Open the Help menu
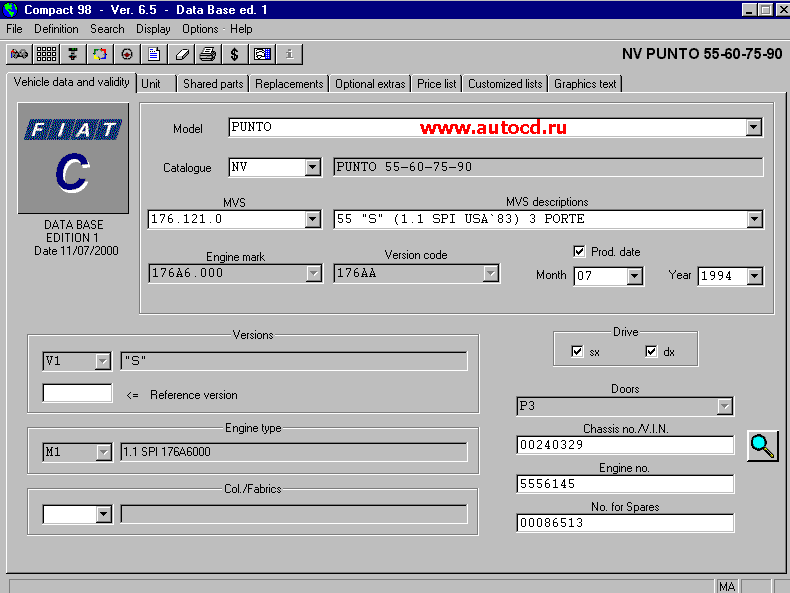 point(241,29)
